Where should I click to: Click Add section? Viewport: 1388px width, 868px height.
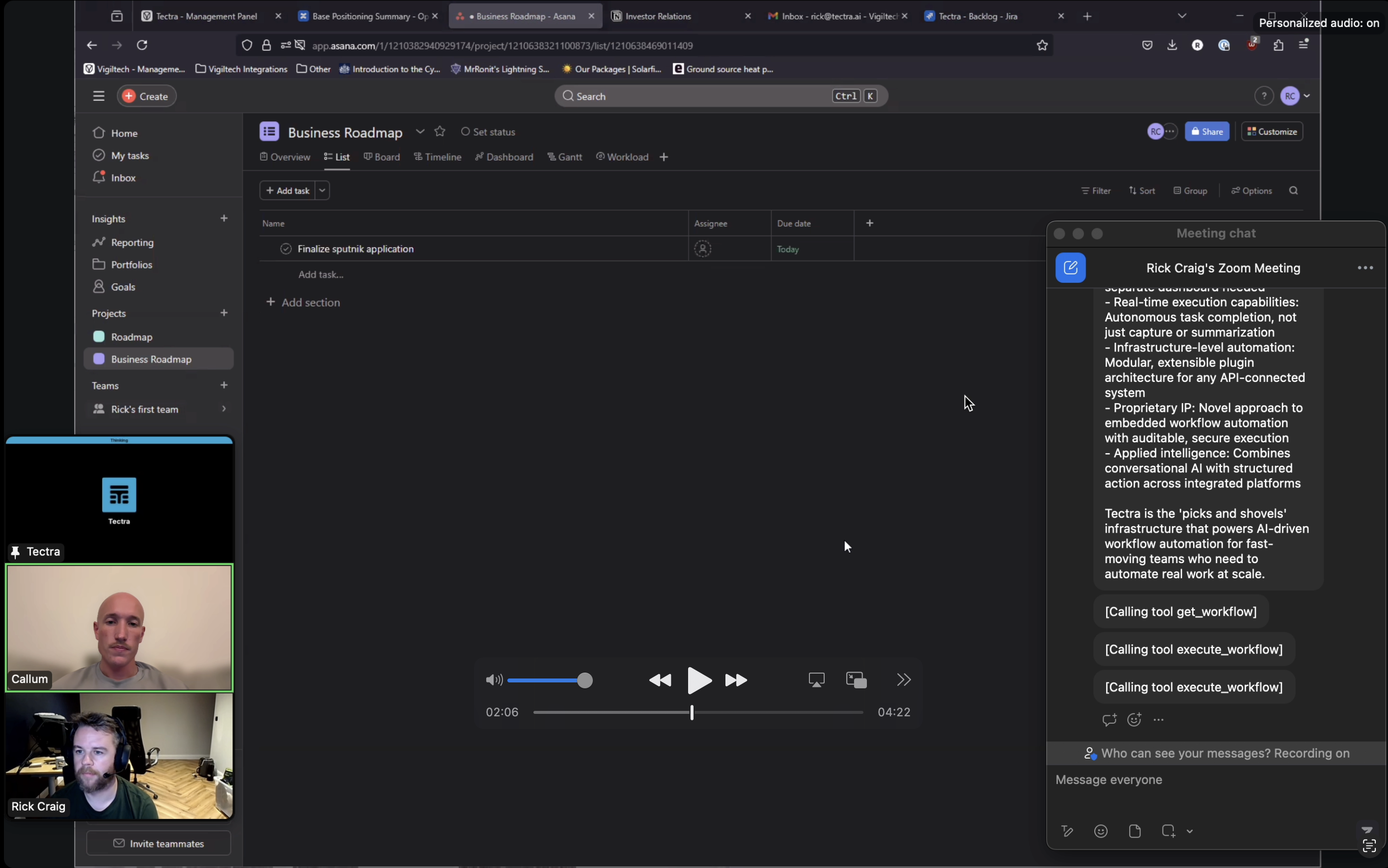(x=303, y=302)
